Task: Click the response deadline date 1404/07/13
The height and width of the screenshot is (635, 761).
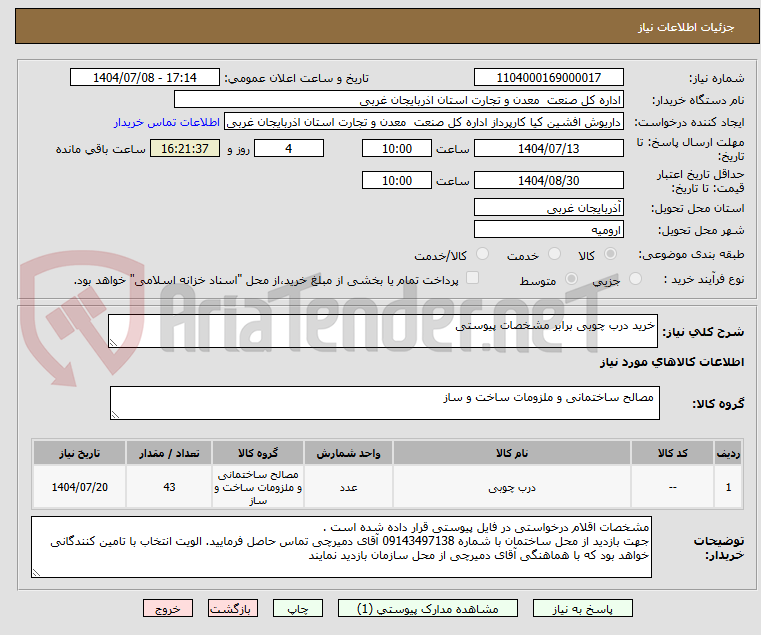Action: tap(548, 149)
